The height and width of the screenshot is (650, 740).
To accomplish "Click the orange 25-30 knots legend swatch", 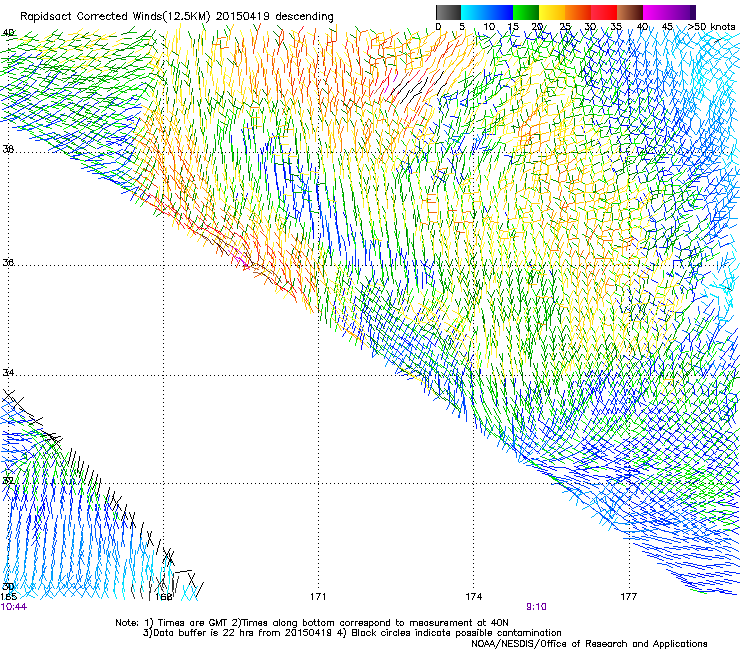I will coord(578,12).
